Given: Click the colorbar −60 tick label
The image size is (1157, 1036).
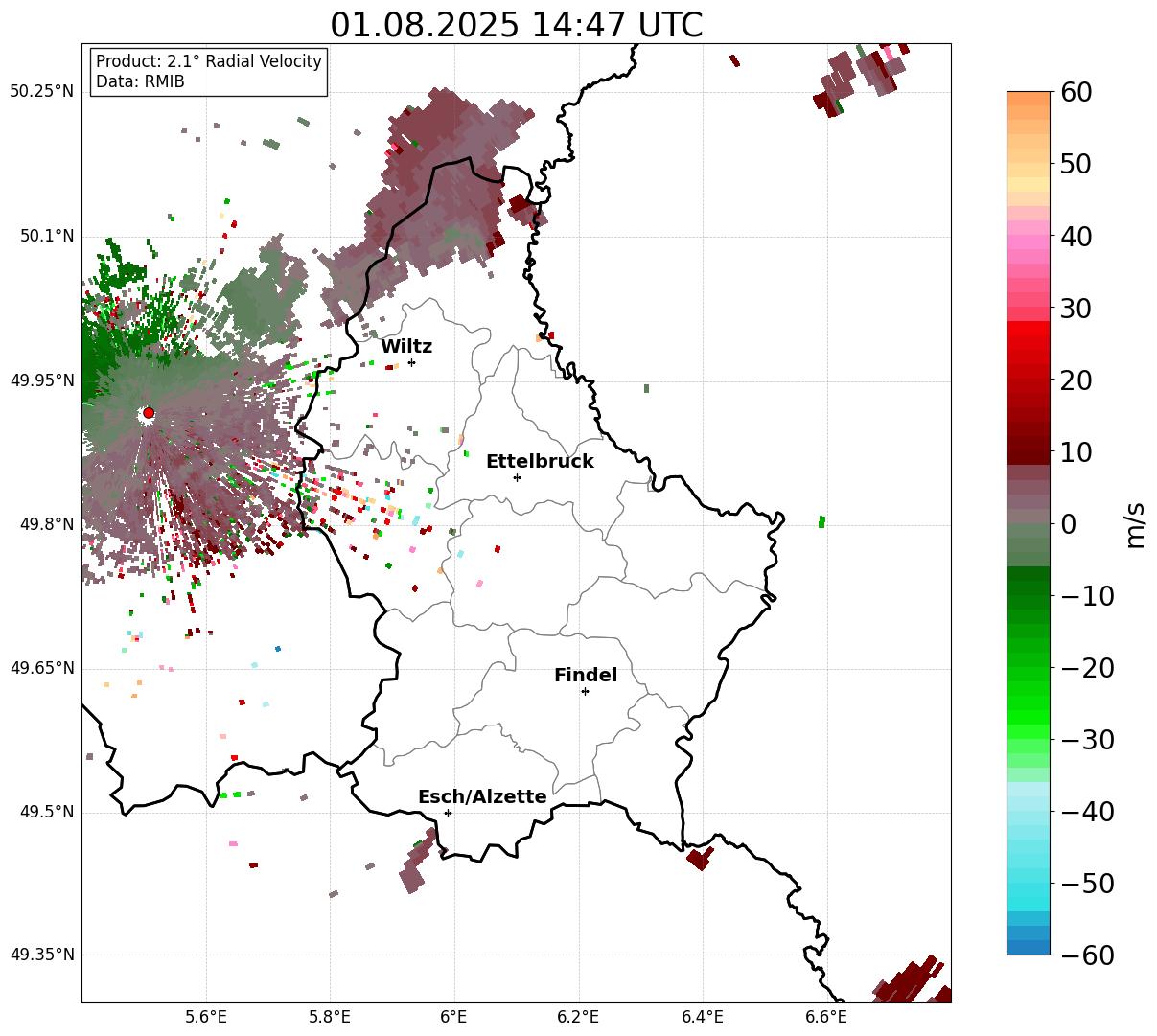Looking at the screenshot, I should point(1086,955).
